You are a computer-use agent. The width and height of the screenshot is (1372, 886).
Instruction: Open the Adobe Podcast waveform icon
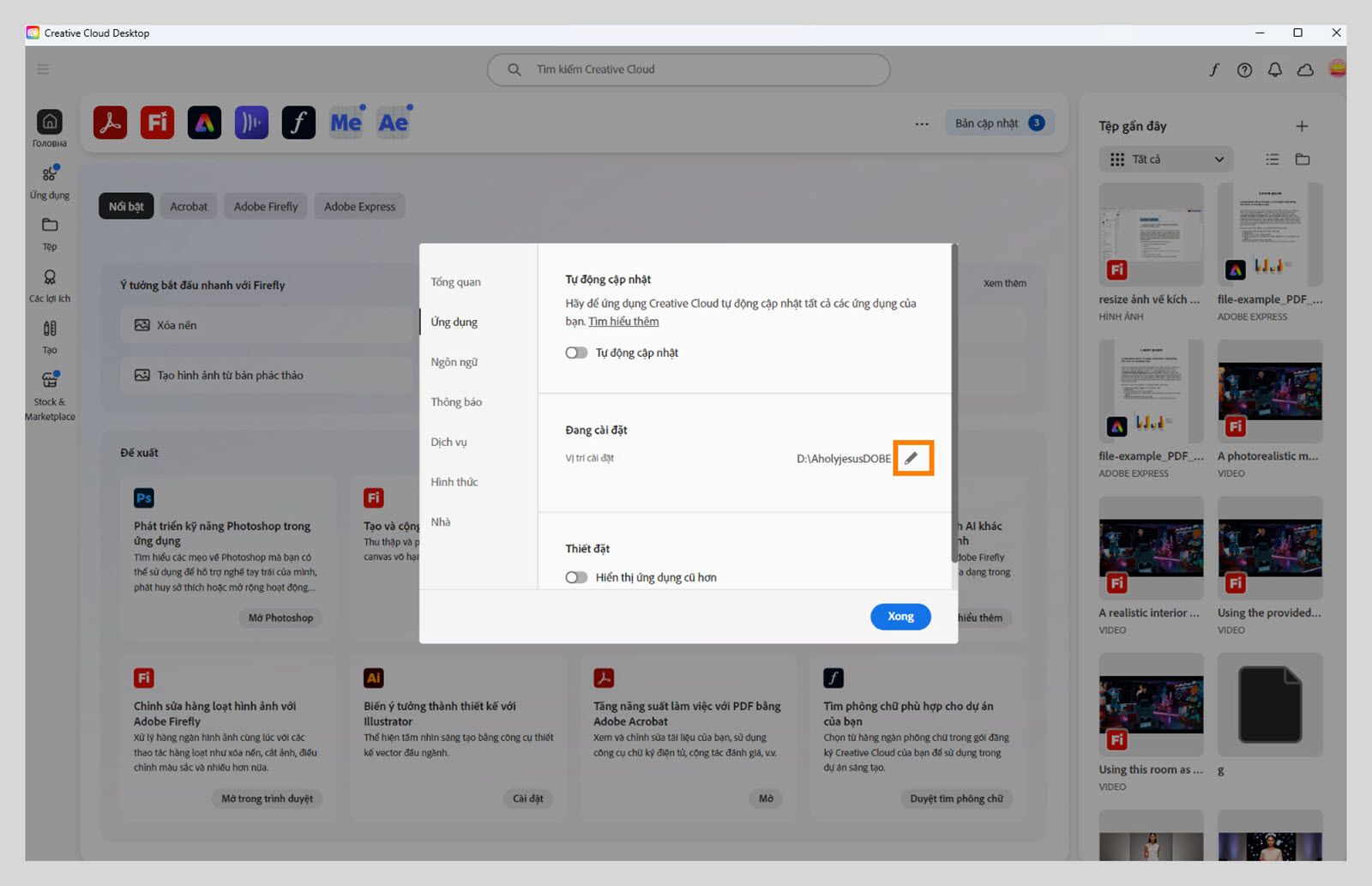point(251,123)
